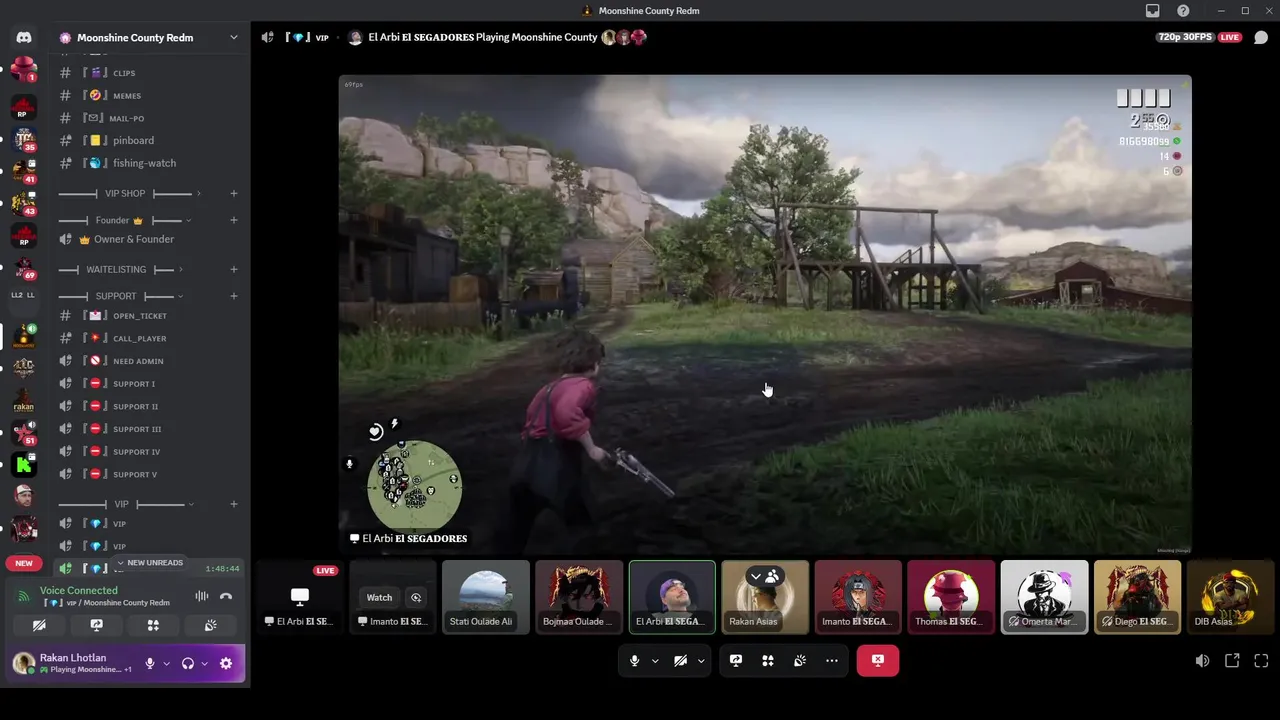Open noise suppression waveform icon

pyautogui.click(x=202, y=596)
